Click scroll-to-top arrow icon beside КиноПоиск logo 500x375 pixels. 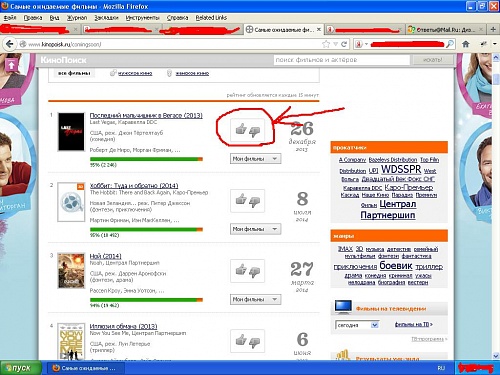11,64
